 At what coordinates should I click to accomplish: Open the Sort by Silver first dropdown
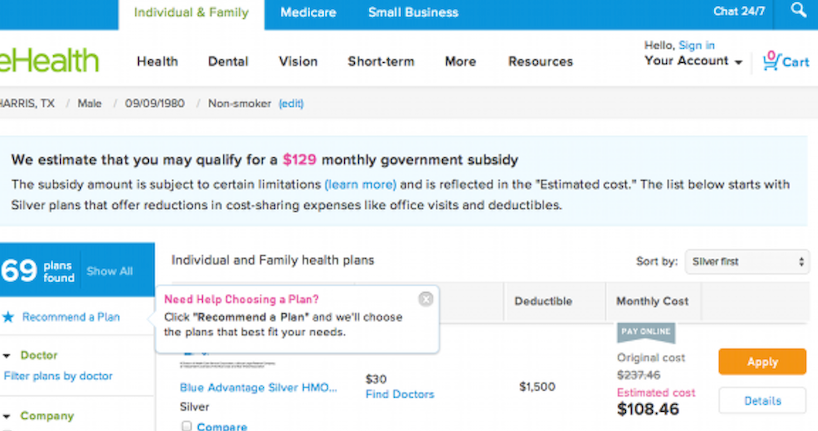coord(746,261)
